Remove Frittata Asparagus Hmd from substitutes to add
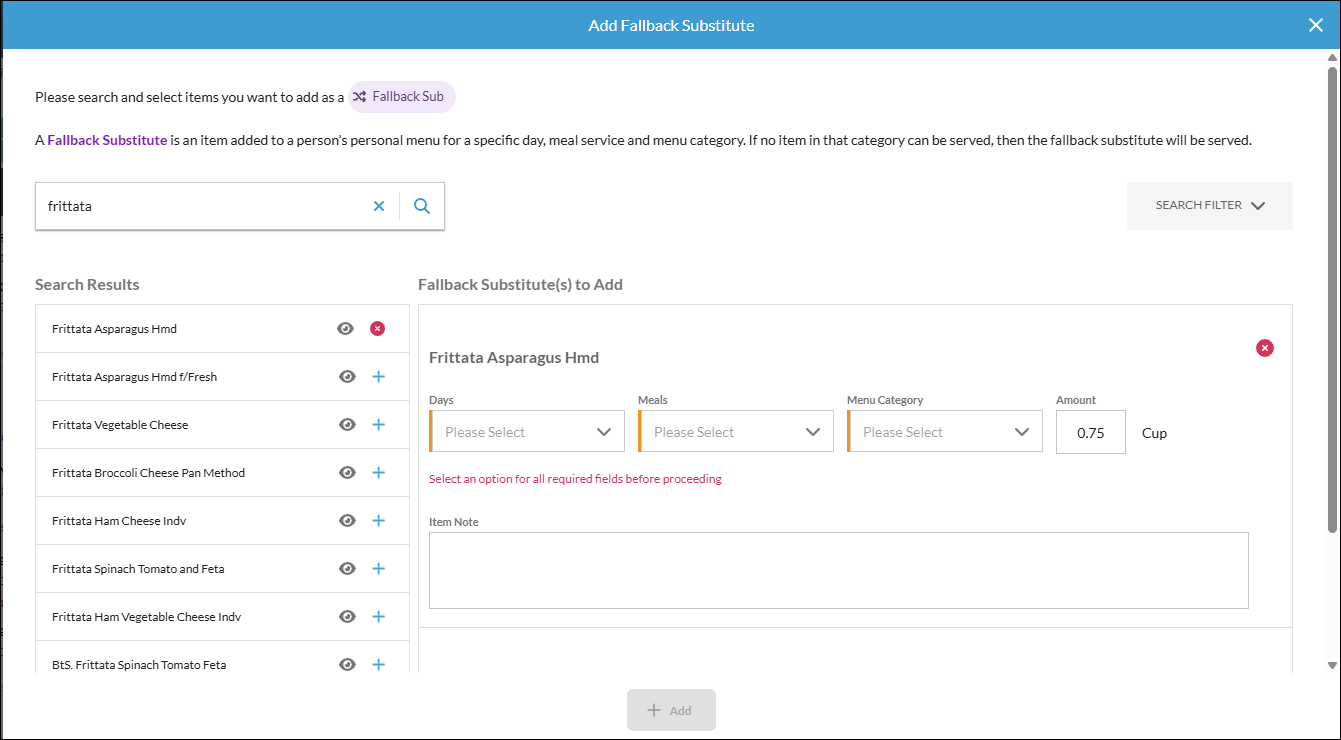Viewport: 1341px width, 740px height. [x=1265, y=348]
